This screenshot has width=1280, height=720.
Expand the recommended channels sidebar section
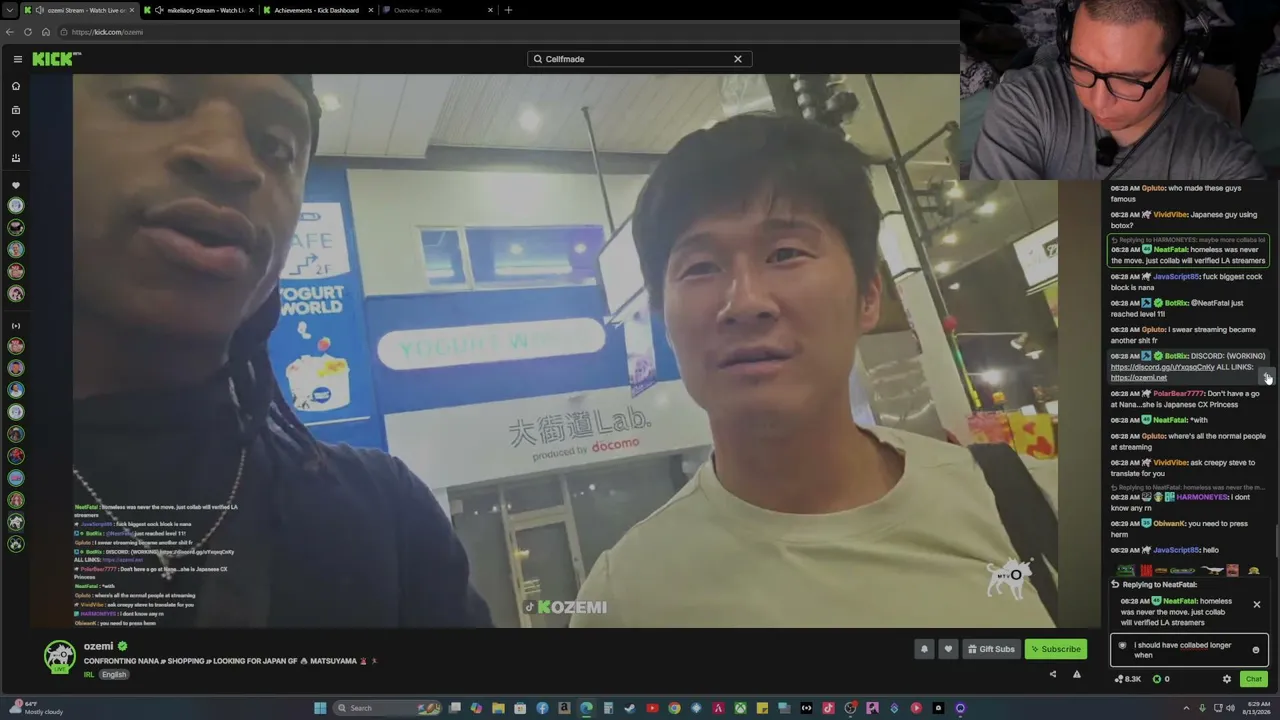(16, 326)
